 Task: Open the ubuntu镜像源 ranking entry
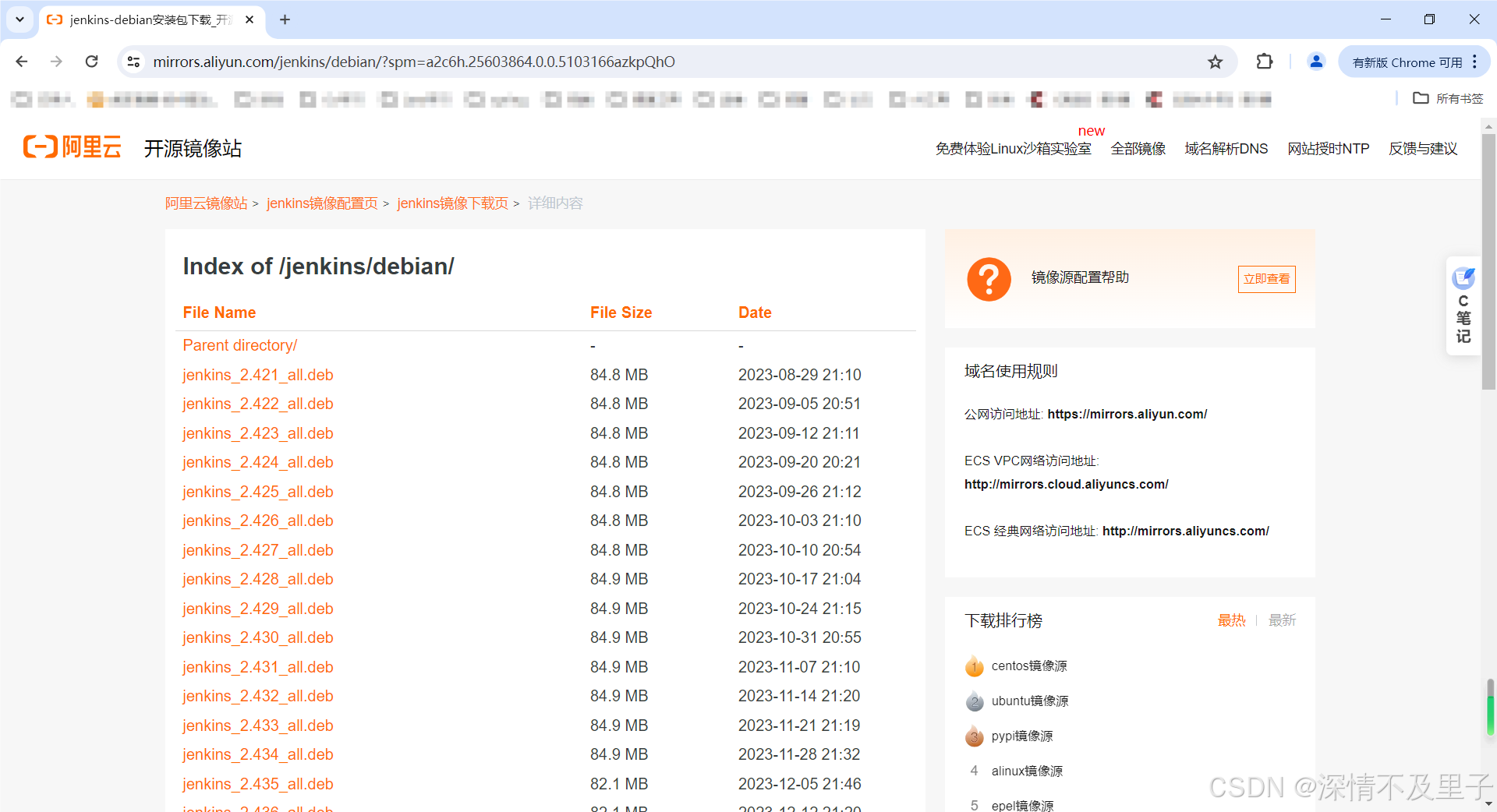[1030, 701]
